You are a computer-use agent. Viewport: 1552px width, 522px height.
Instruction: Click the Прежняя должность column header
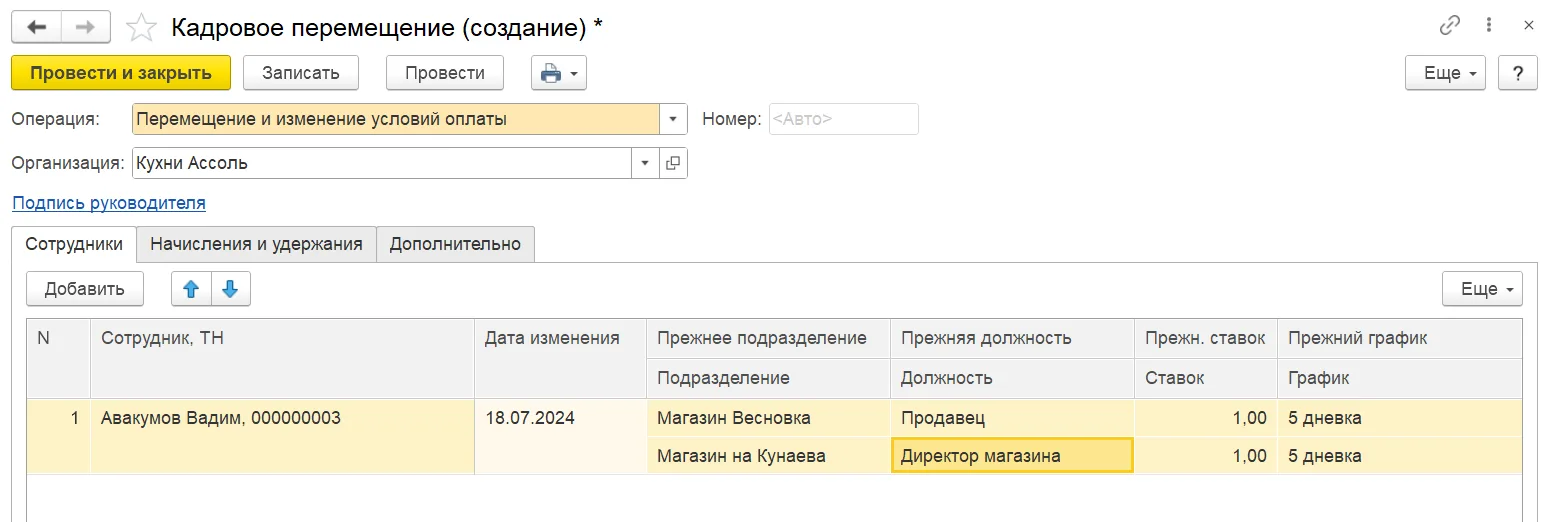1012,339
